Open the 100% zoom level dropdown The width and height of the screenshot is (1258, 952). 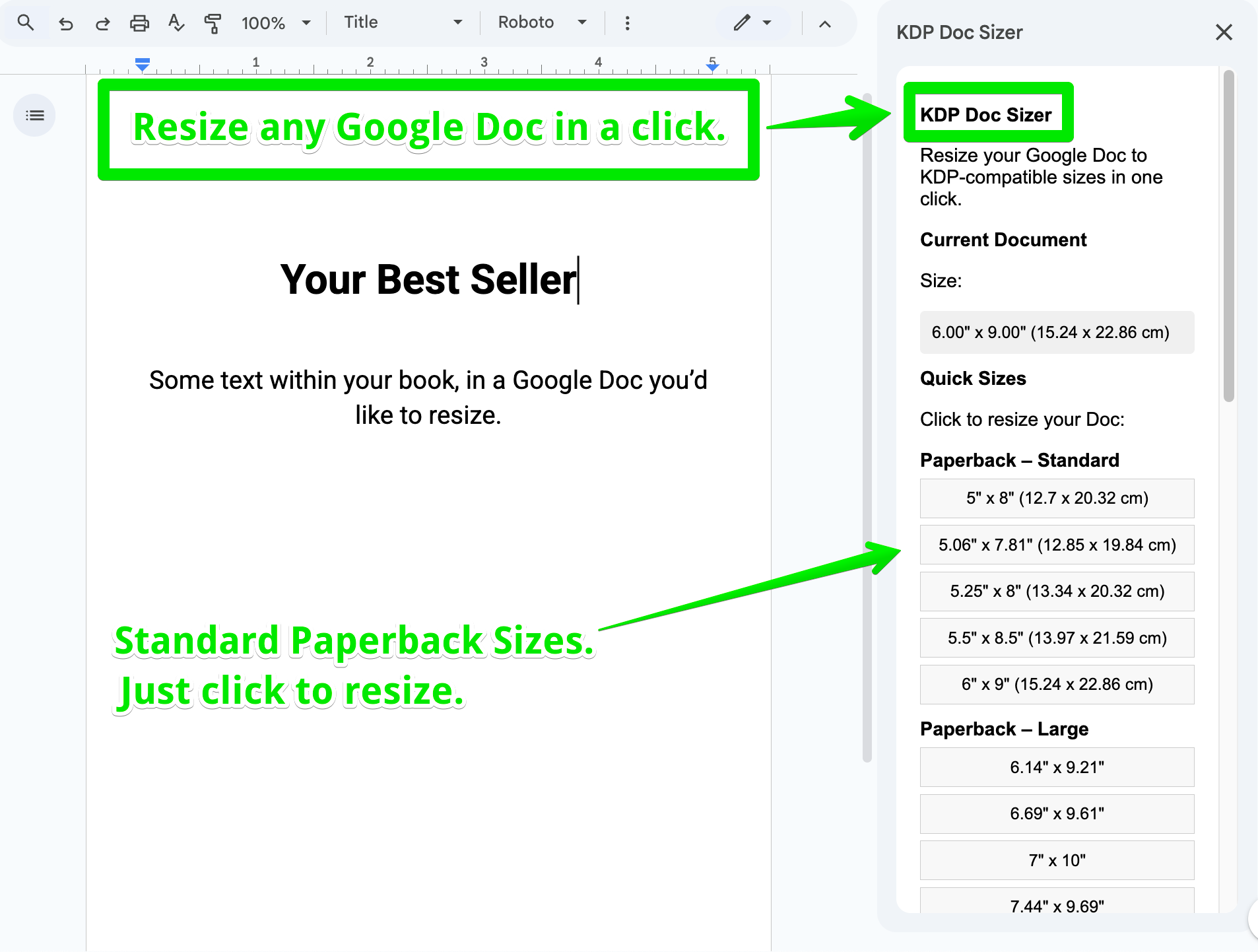pyautogui.click(x=275, y=23)
